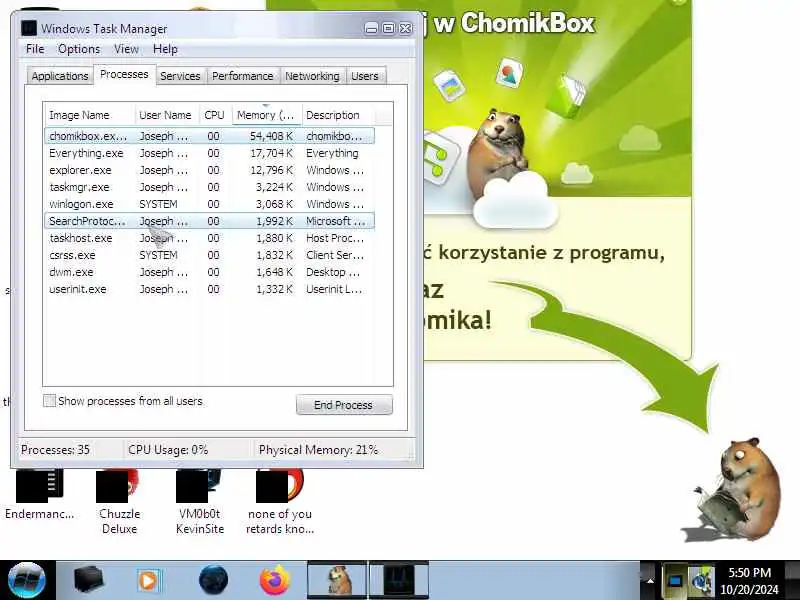800x600 pixels.
Task: Click the black folder taskbar icon
Action: (88, 580)
